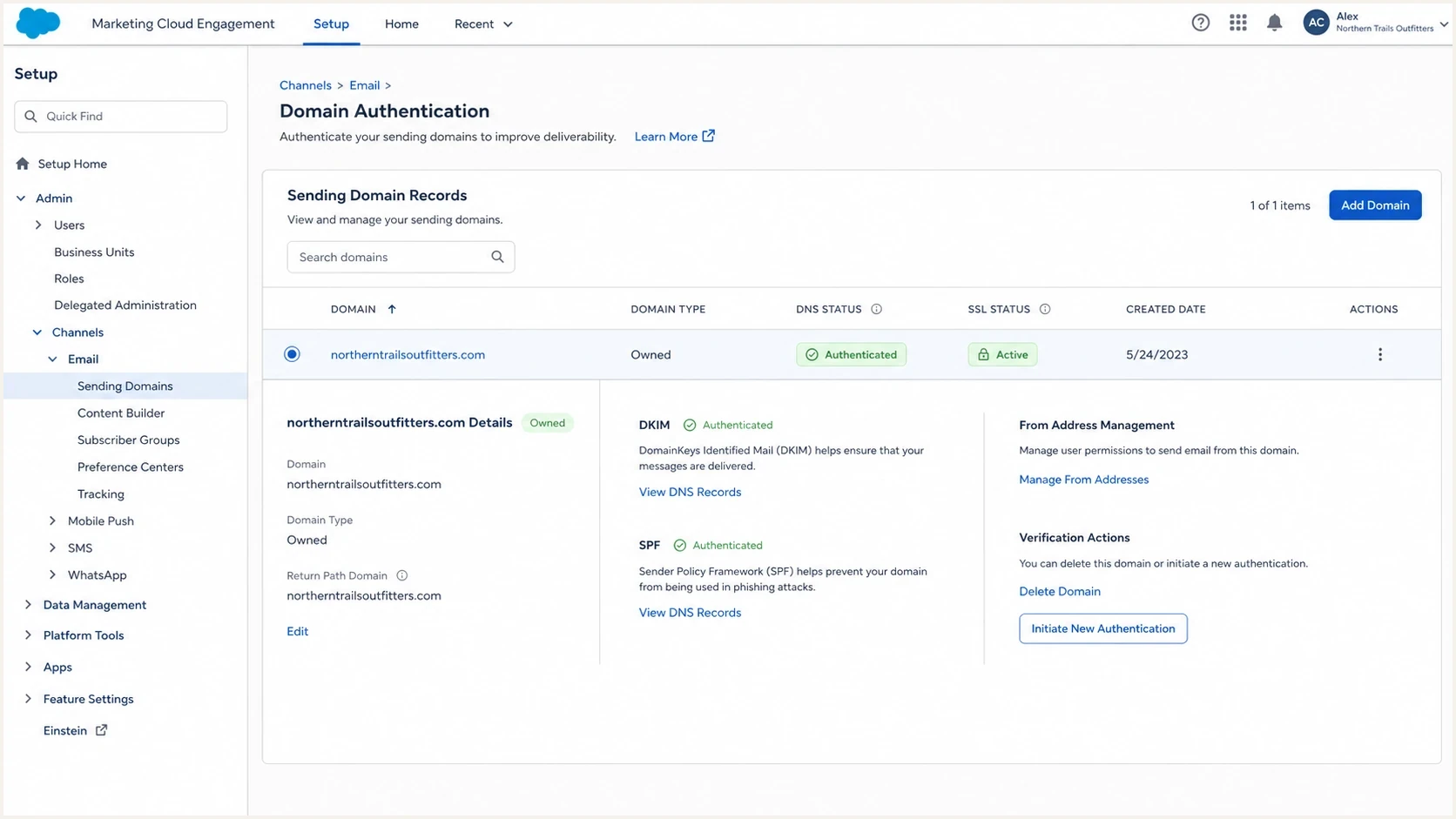This screenshot has width=1456, height=819.
Task: Open Tracking in sidebar
Action: (x=101, y=494)
